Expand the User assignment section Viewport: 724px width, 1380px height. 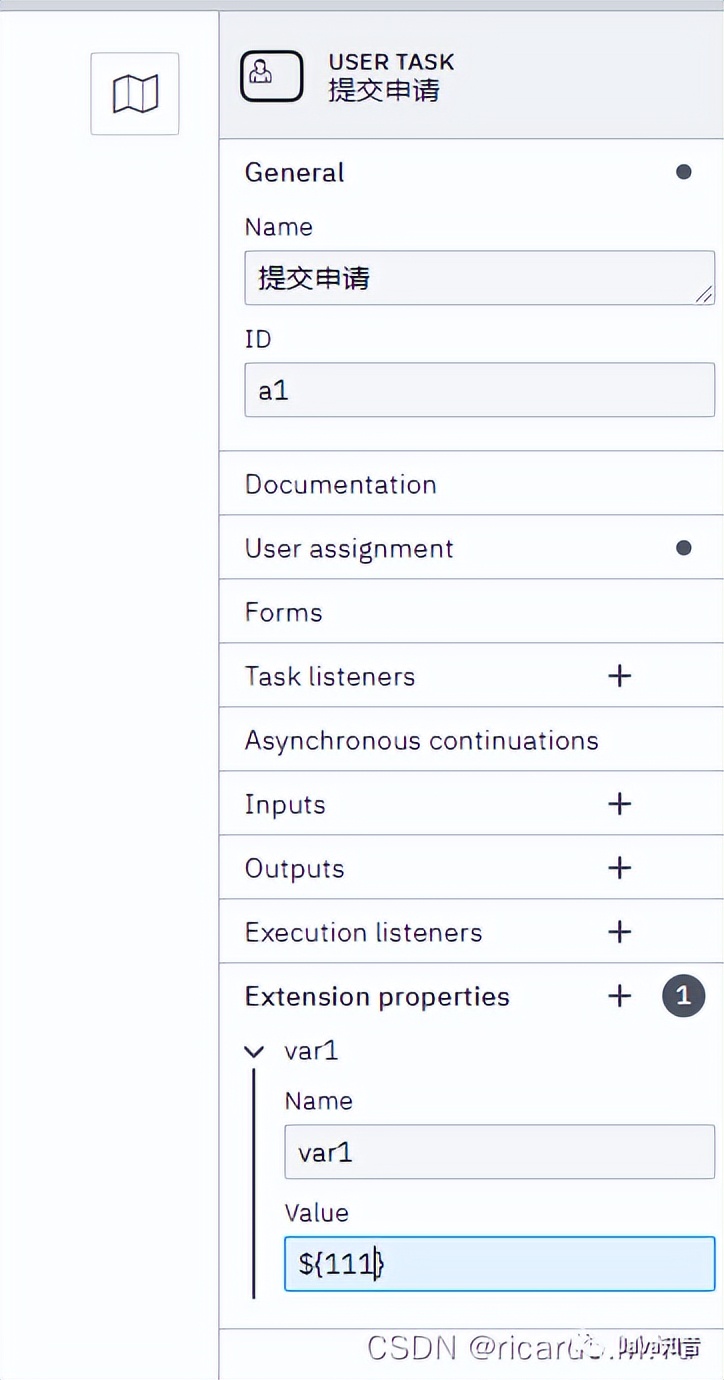[x=349, y=549]
